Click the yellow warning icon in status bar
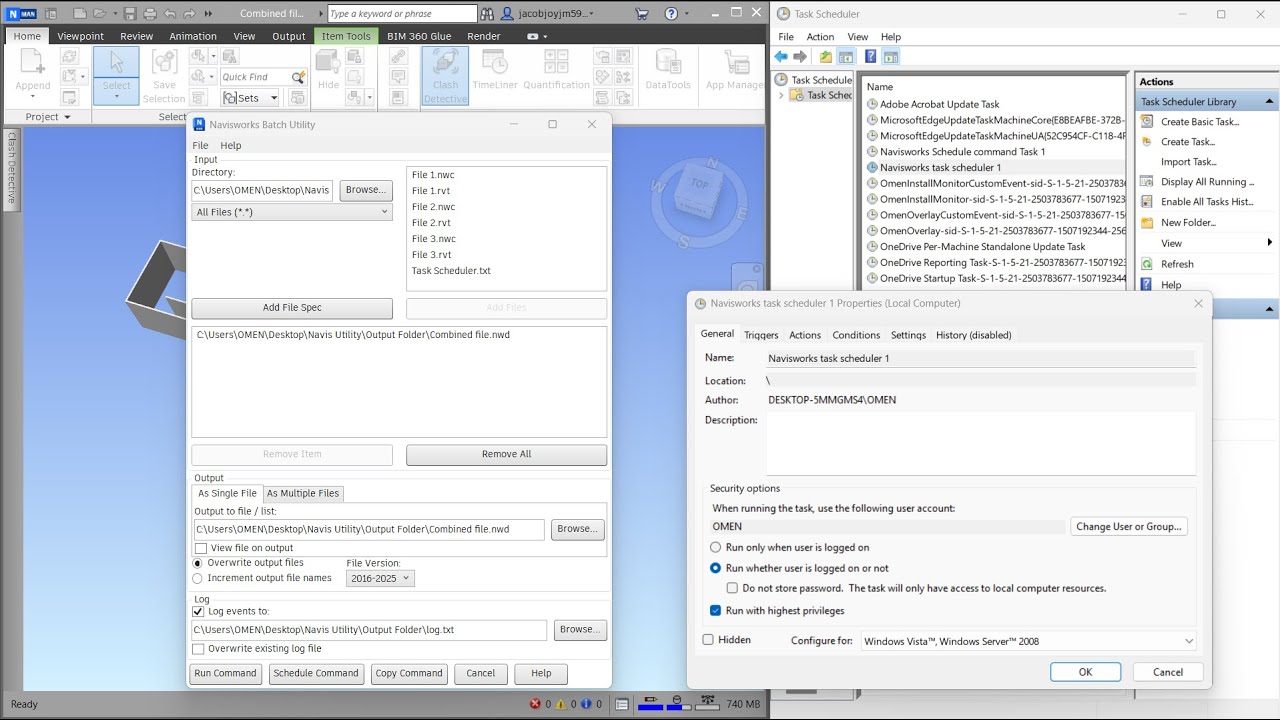 (562, 704)
